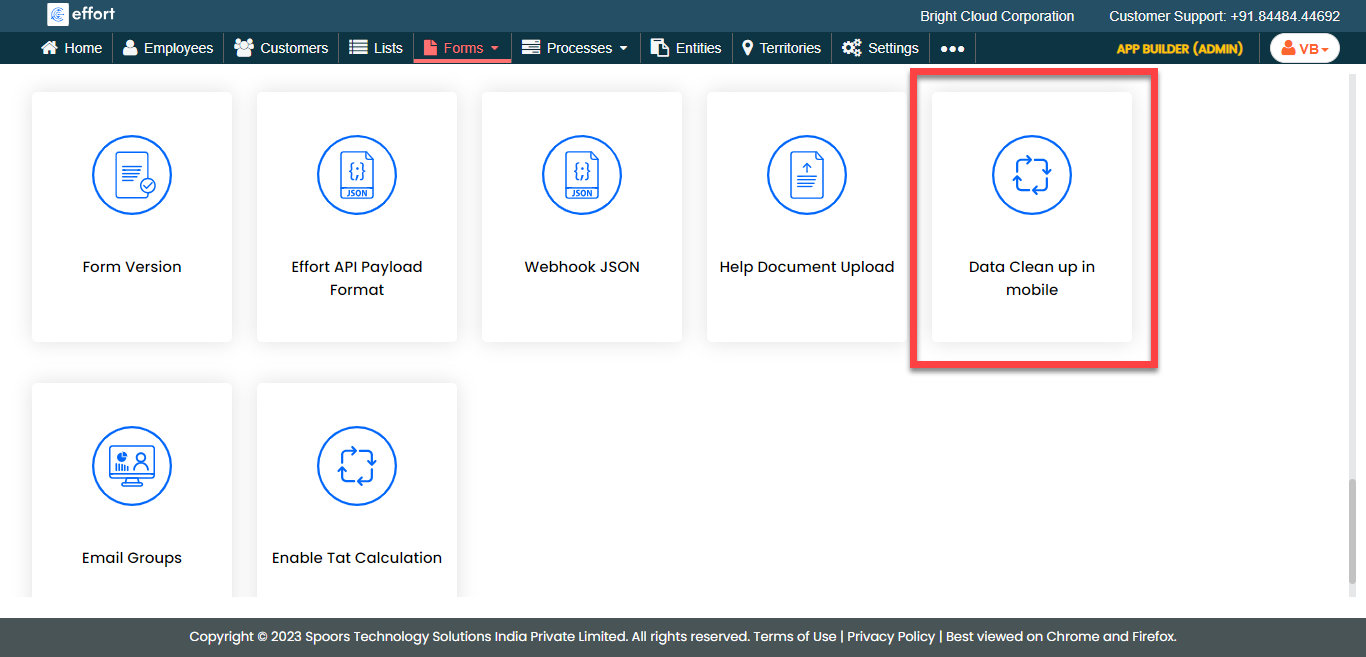Click the Enable Tat Calculation icon
This screenshot has width=1366, height=657.
point(357,467)
